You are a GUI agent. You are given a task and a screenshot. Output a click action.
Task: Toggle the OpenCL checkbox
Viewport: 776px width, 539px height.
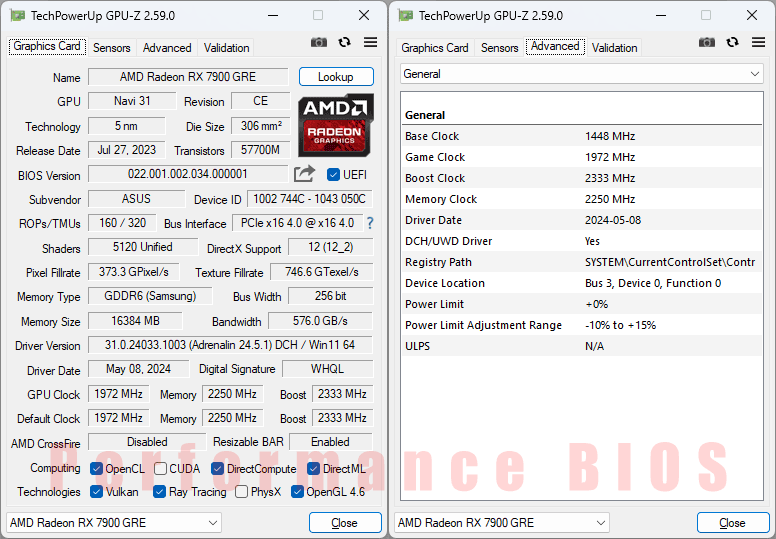[97, 469]
